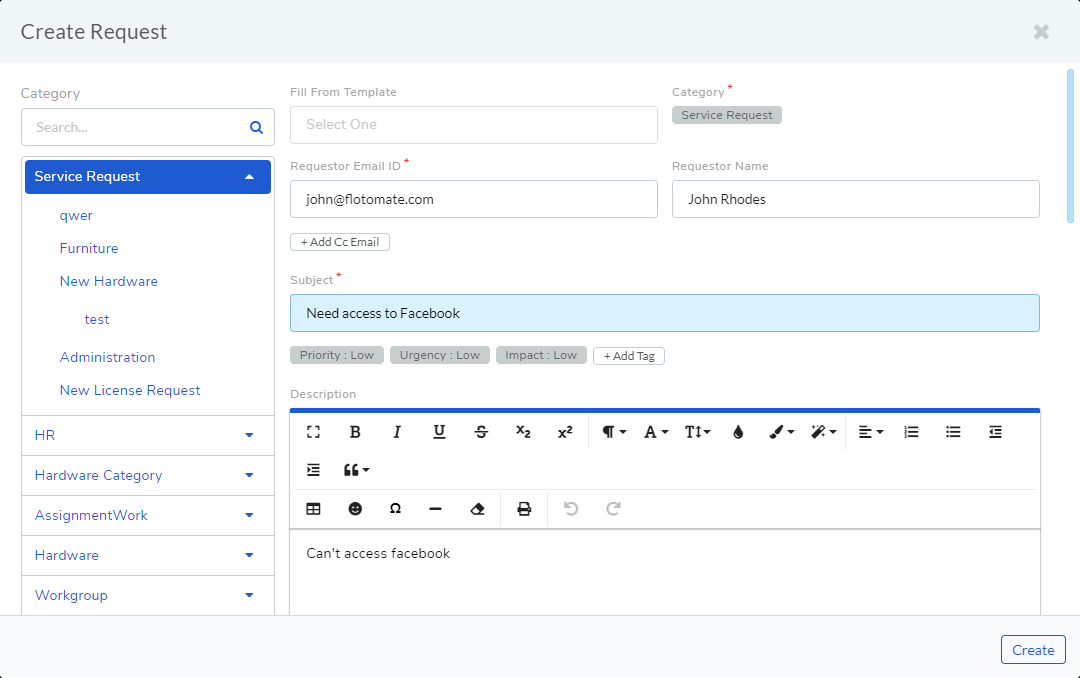Change the Priority : Low tag

pos(337,355)
